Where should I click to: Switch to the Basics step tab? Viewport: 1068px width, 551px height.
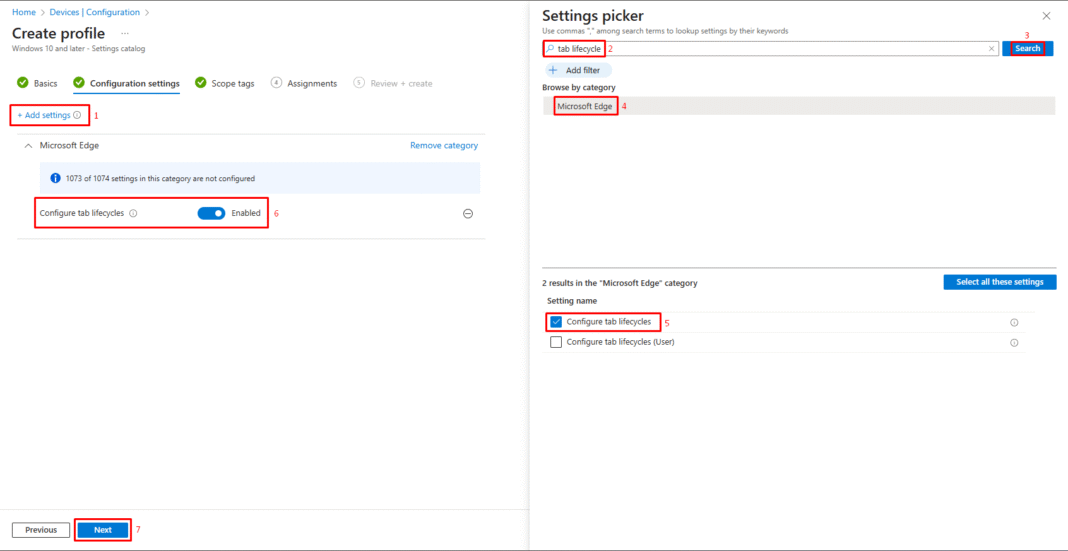pyautogui.click(x=37, y=83)
